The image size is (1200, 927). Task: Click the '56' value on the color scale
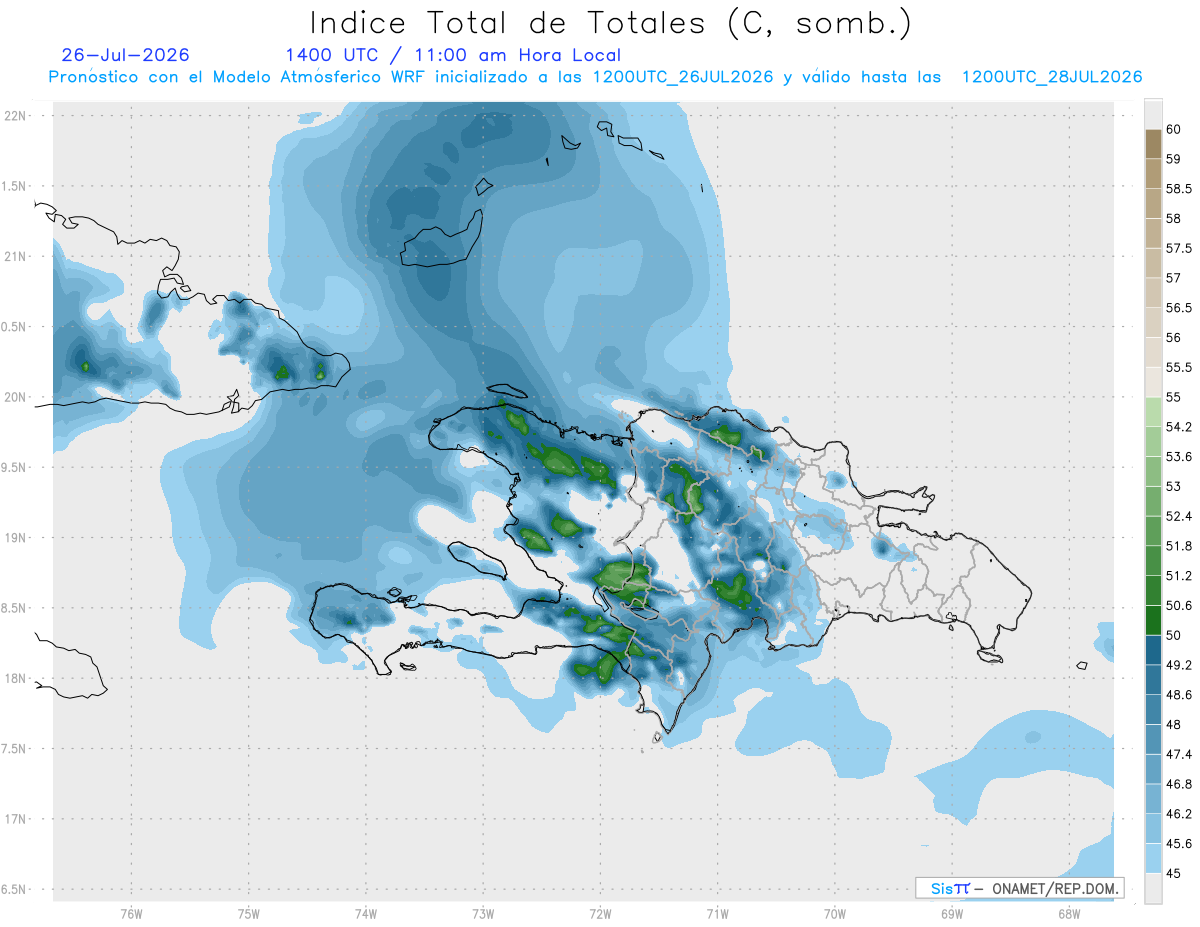(1174, 338)
